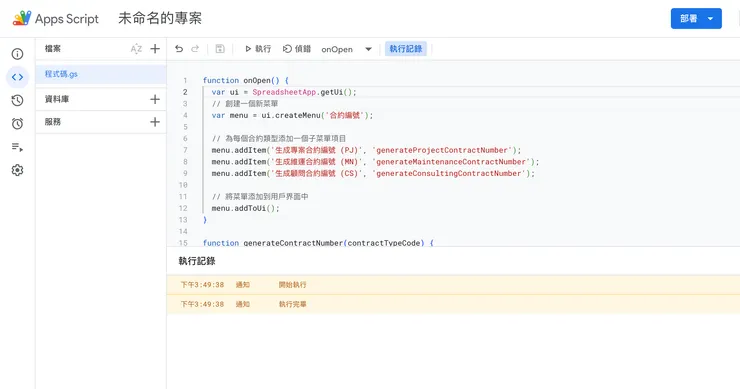Image resolution: width=740 pixels, height=389 pixels.
Task: Undo the last edit
Action: click(179, 49)
